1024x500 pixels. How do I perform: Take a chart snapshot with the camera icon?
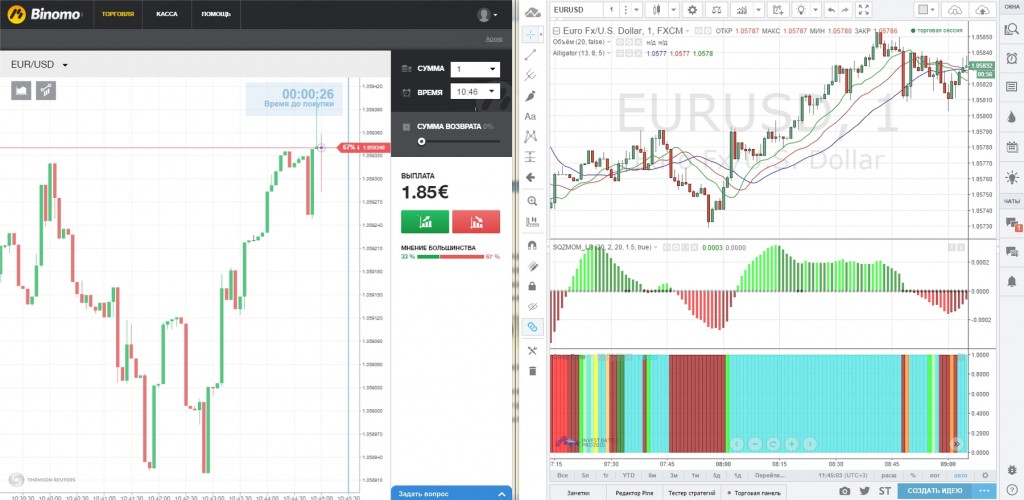[x=844, y=491]
